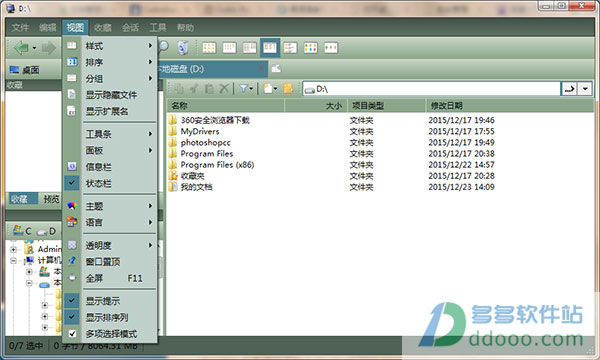Open the address bar history dropdown
600x360 pixels.
point(585,89)
